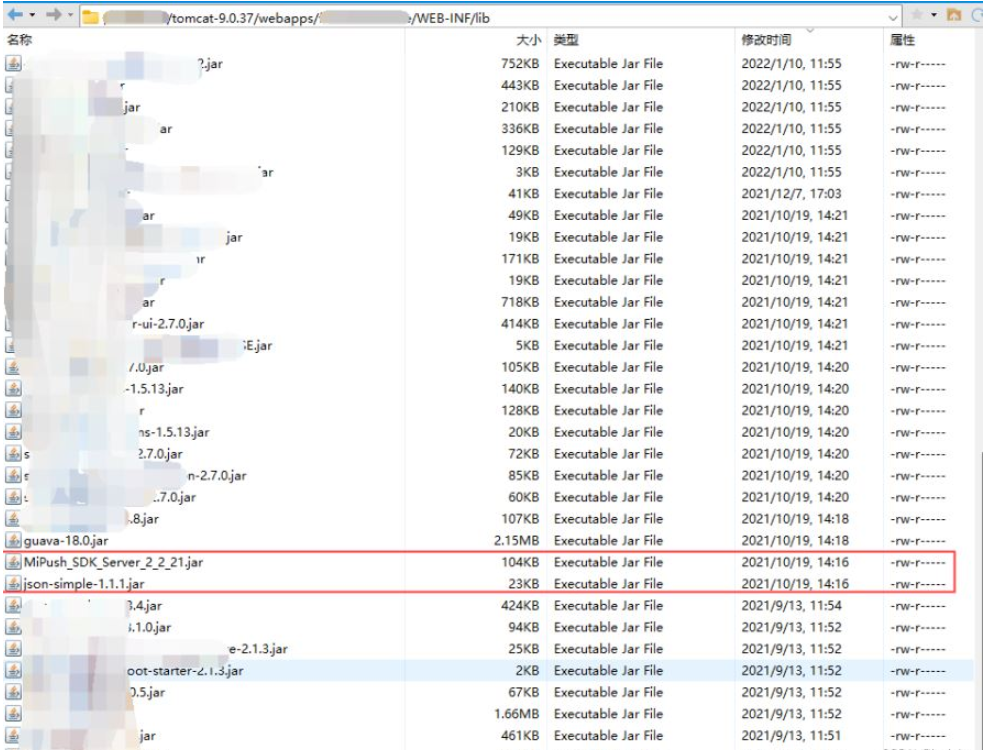This screenshot has width=994, height=750.
Task: Click the 49KB size cell
Action: coord(524,216)
